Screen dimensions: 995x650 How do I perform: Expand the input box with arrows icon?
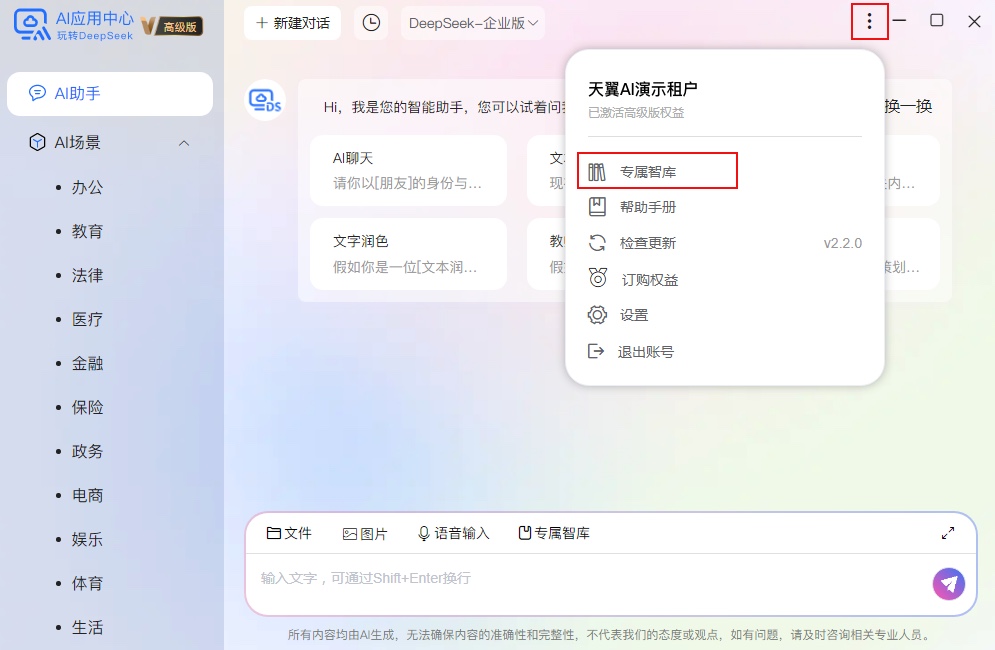click(x=948, y=533)
